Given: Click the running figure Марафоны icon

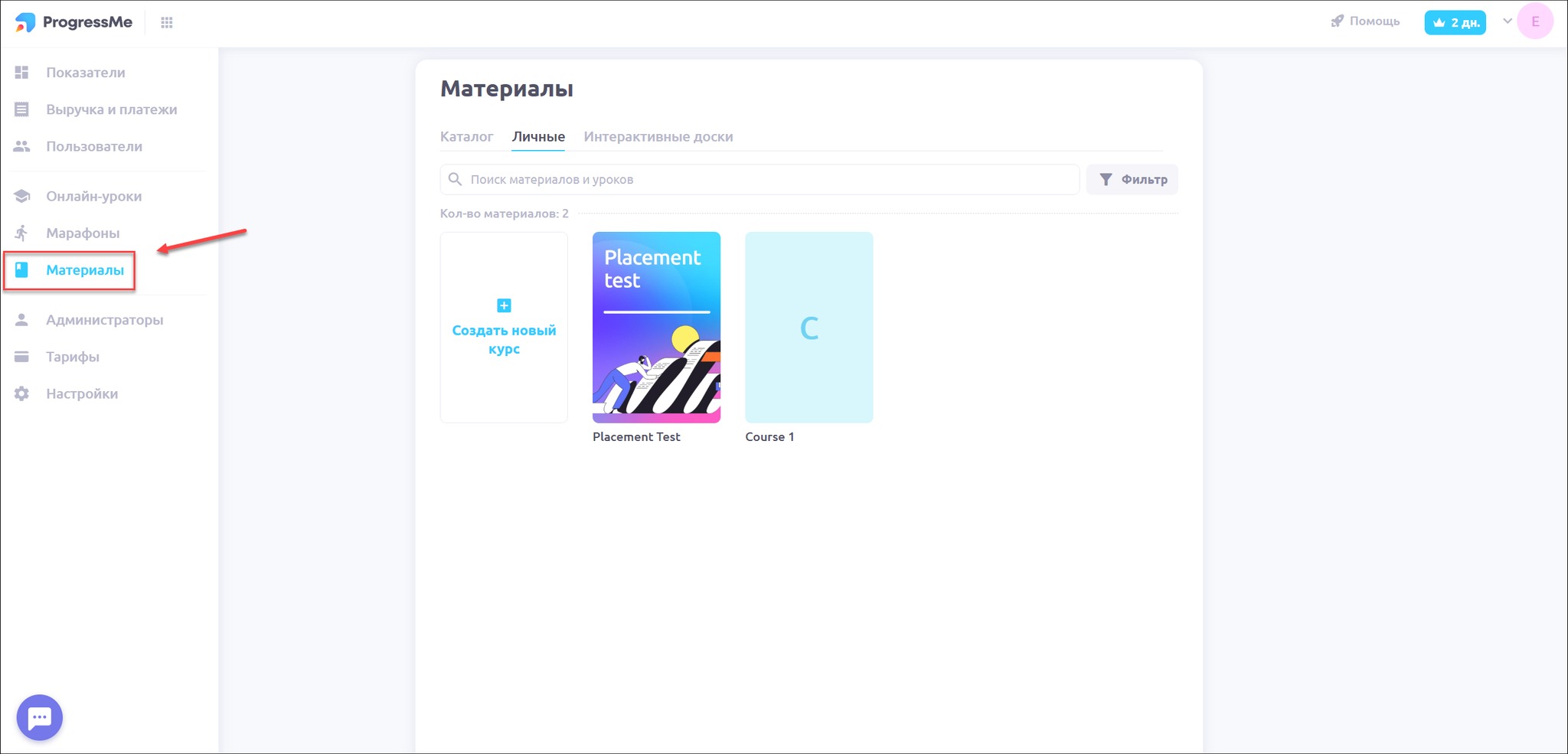Looking at the screenshot, I should point(21,233).
